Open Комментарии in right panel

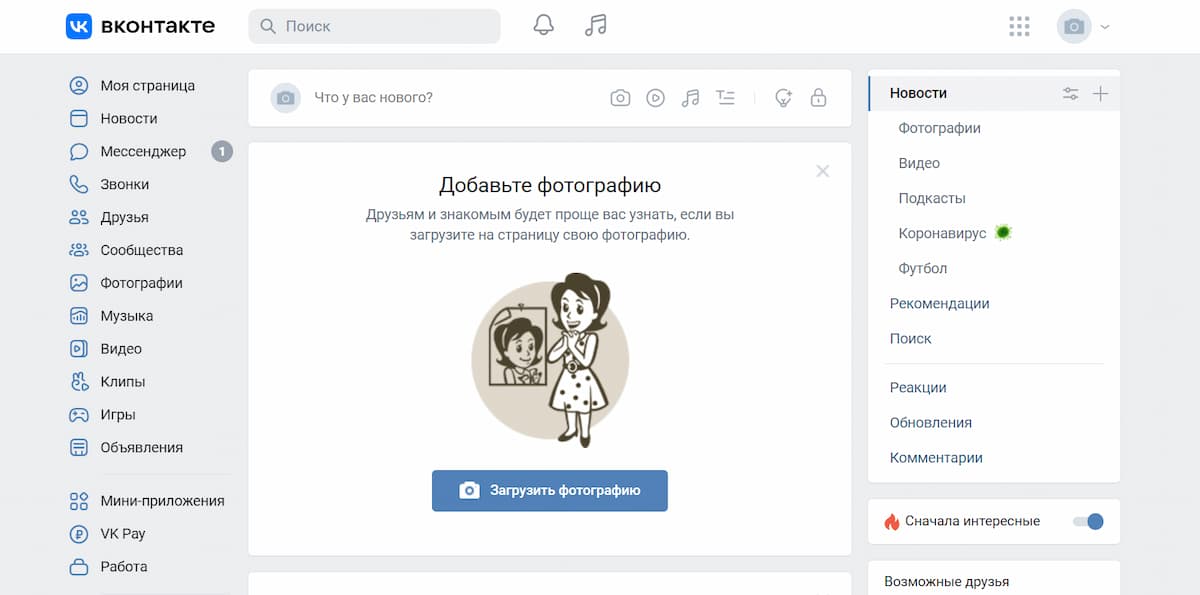936,457
